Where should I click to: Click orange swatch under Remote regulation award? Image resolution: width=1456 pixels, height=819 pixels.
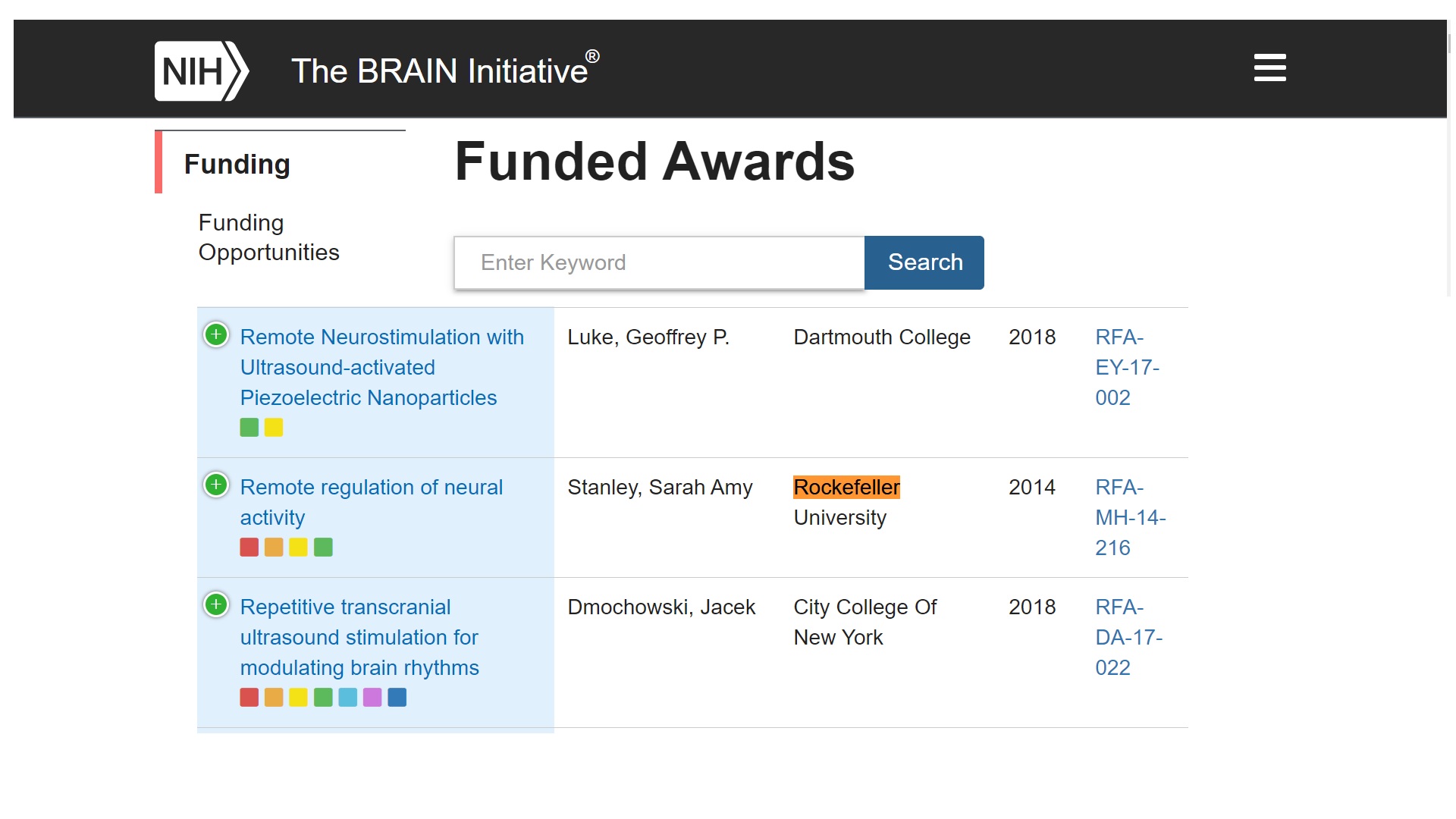274,548
